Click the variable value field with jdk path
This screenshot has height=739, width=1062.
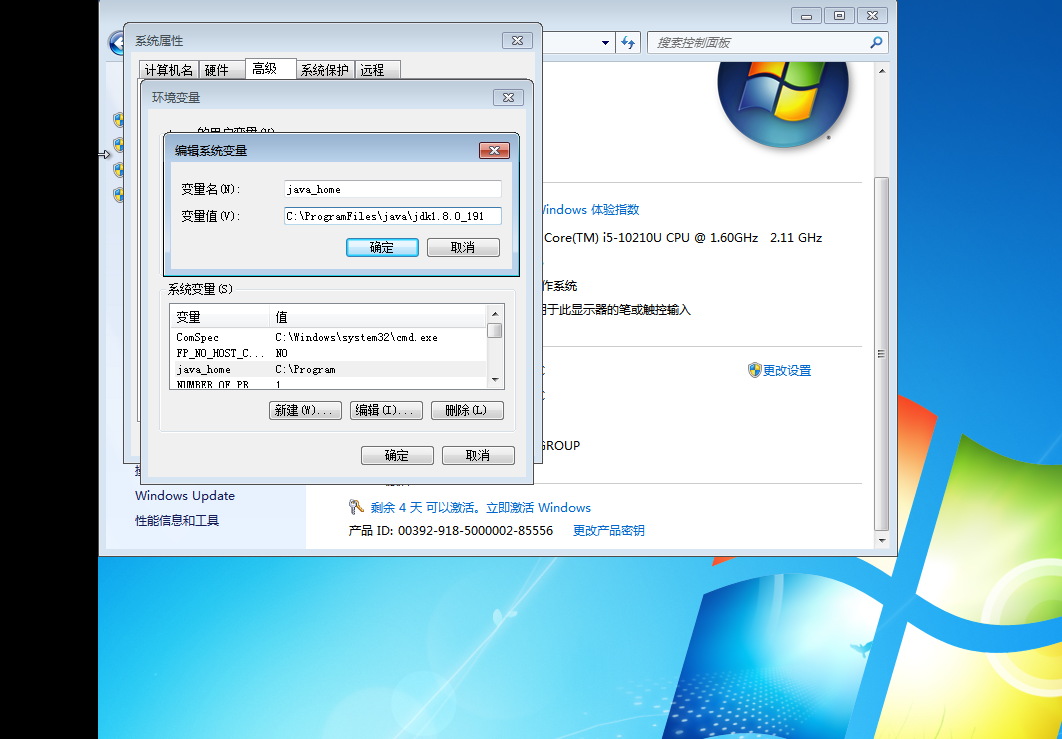click(393, 216)
